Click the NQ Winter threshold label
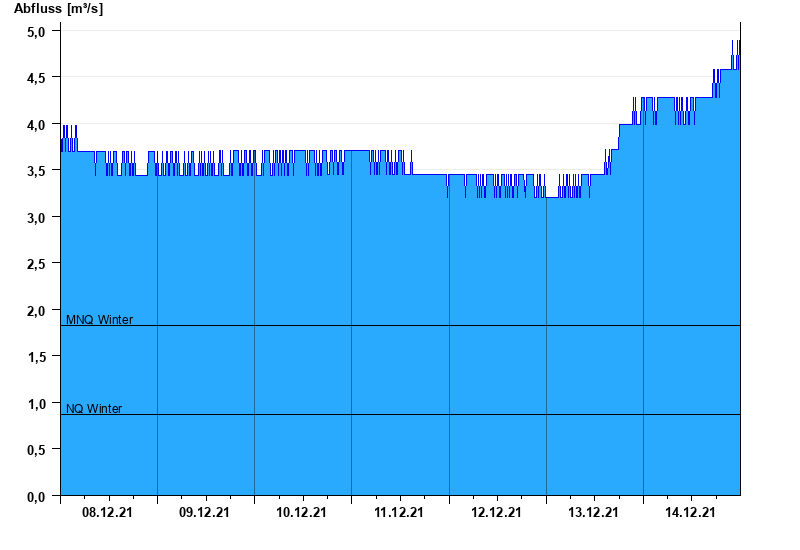The width and height of the screenshot is (800, 550). [94, 408]
